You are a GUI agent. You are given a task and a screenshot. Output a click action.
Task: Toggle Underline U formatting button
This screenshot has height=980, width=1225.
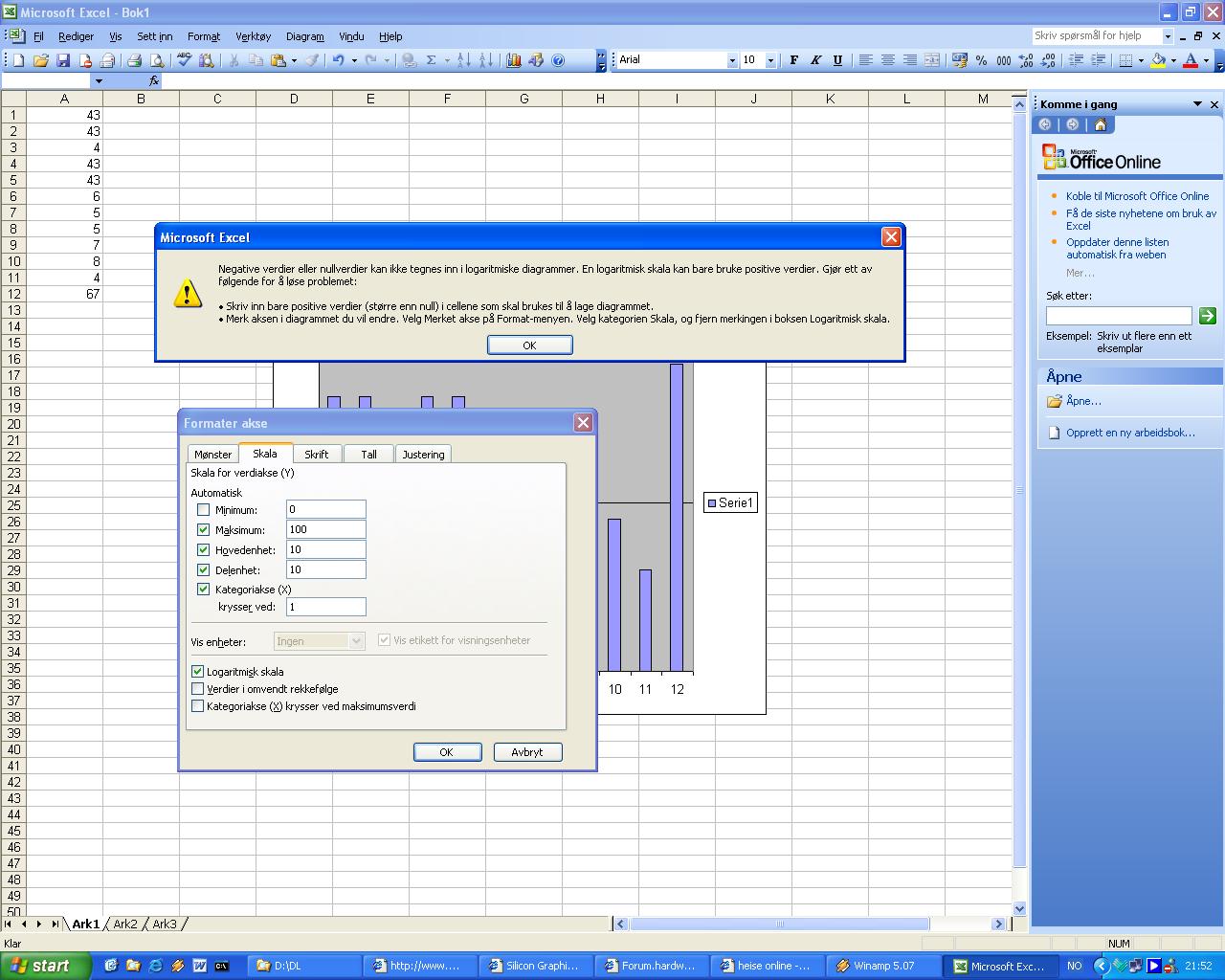[x=837, y=60]
